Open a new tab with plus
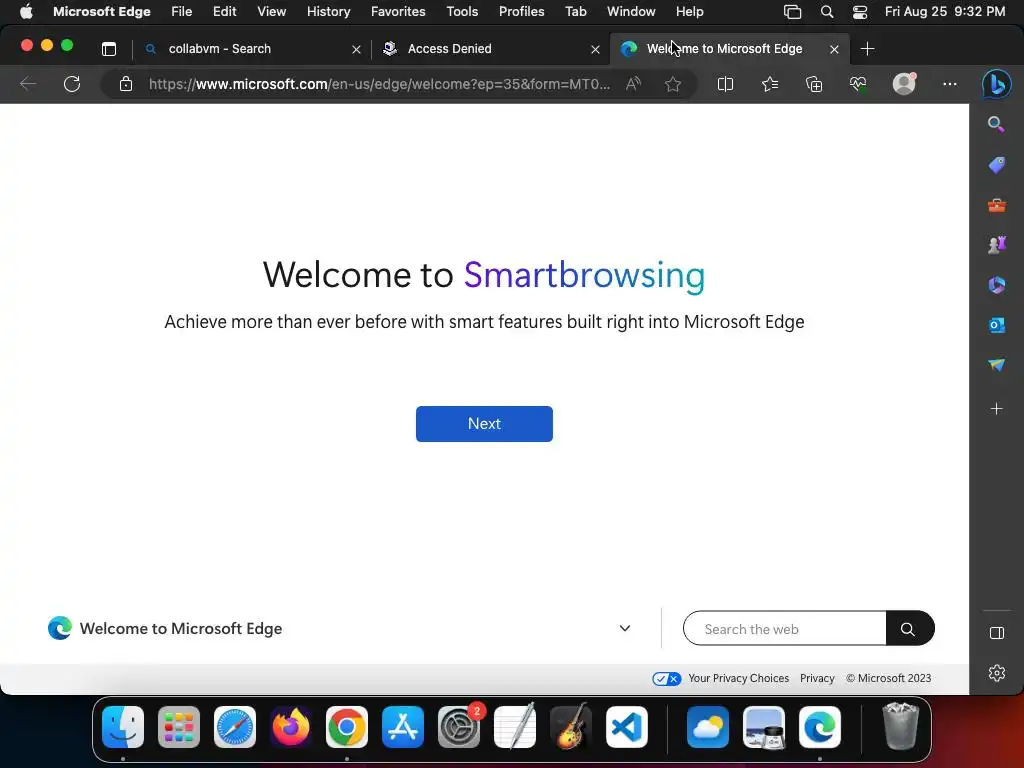This screenshot has width=1024, height=768. coord(867,49)
